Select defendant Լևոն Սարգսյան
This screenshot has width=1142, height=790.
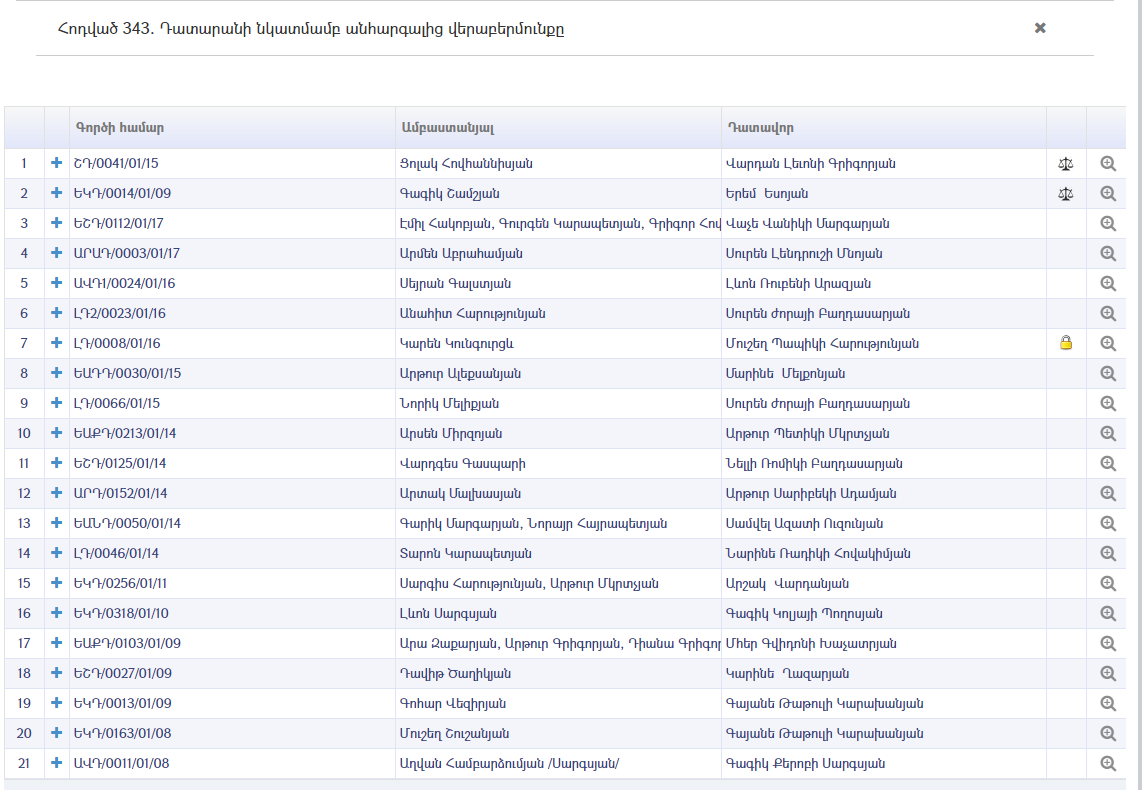(x=448, y=614)
